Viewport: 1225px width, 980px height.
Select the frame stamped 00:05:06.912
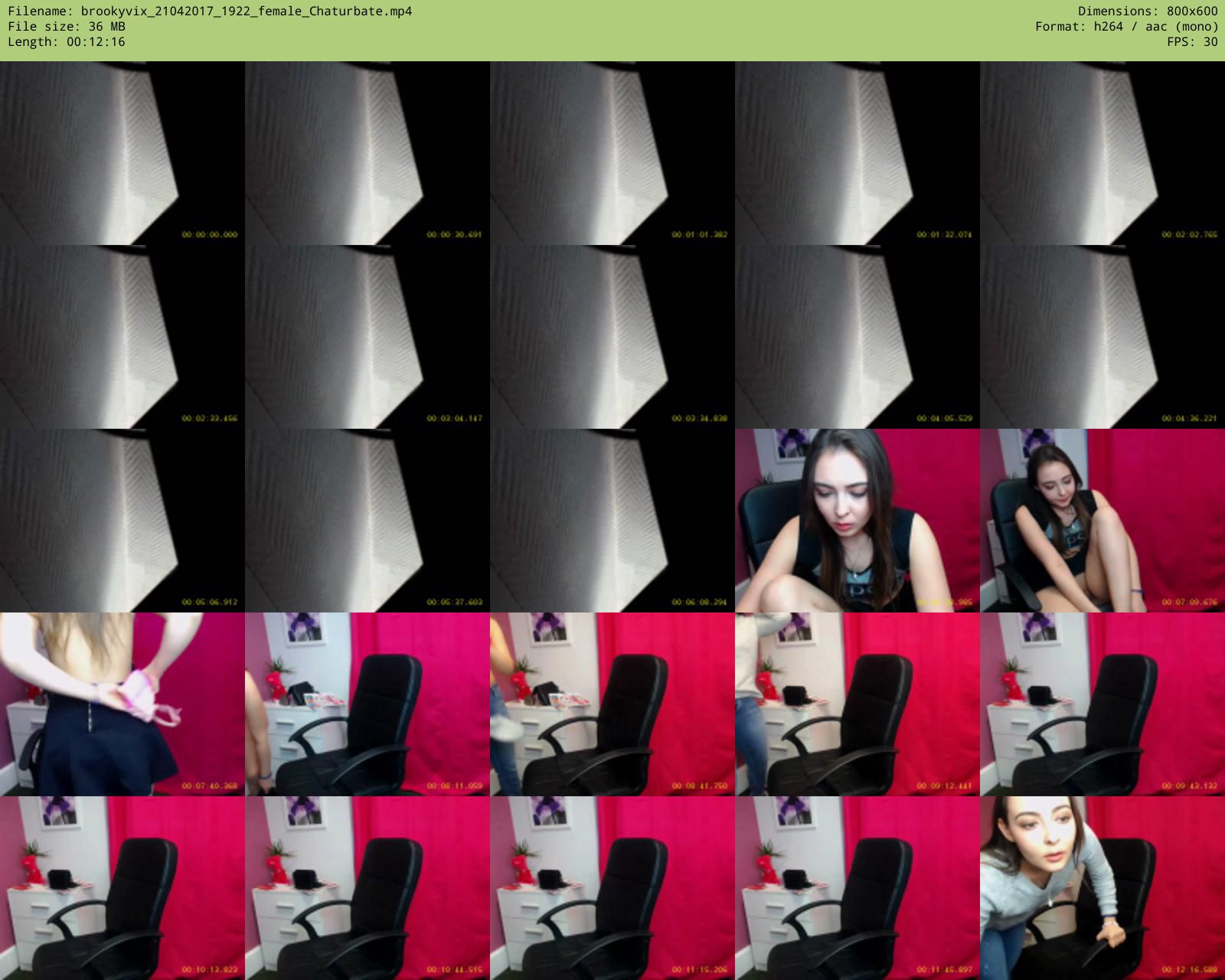[122, 521]
